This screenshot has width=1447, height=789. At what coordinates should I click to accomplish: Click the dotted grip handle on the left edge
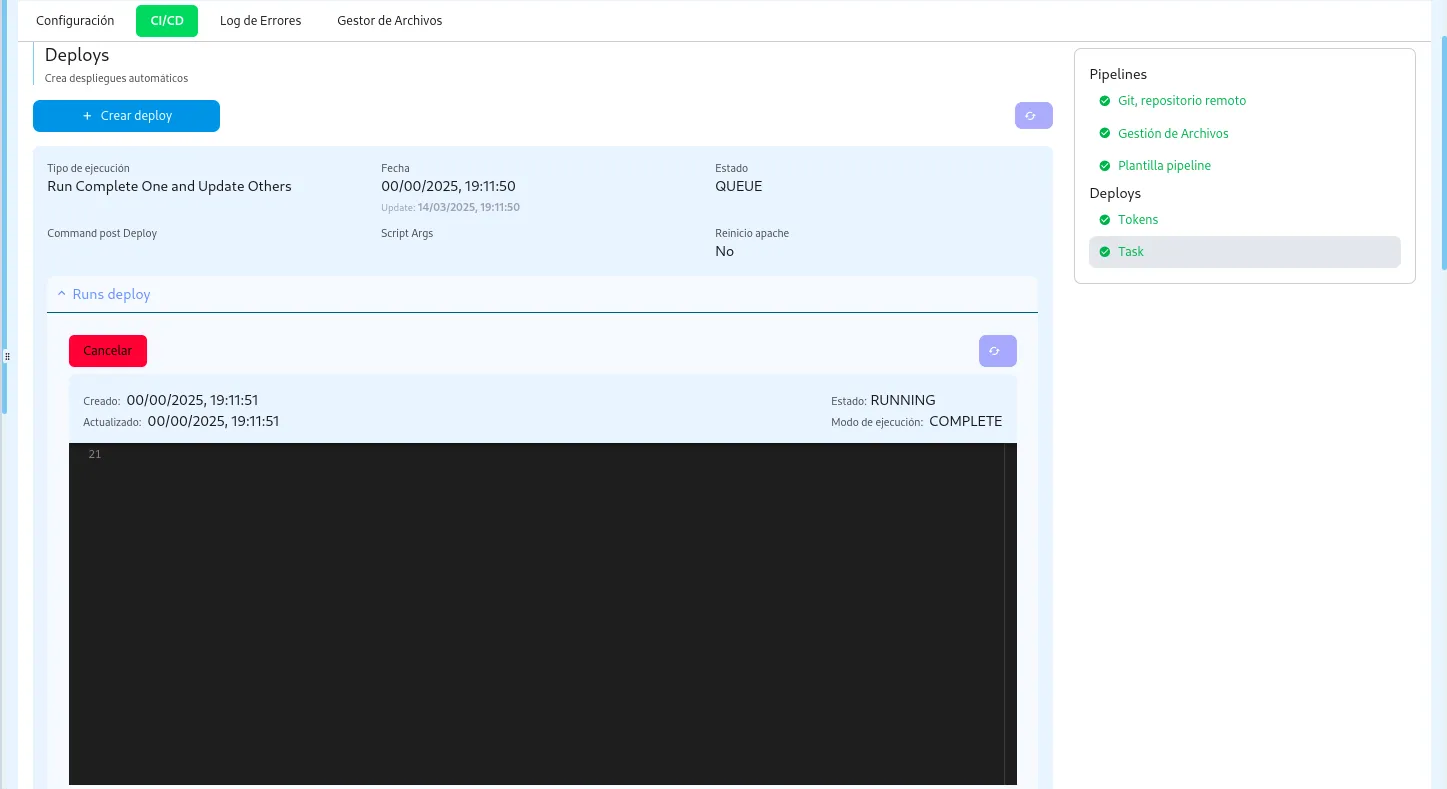pyautogui.click(x=7, y=356)
